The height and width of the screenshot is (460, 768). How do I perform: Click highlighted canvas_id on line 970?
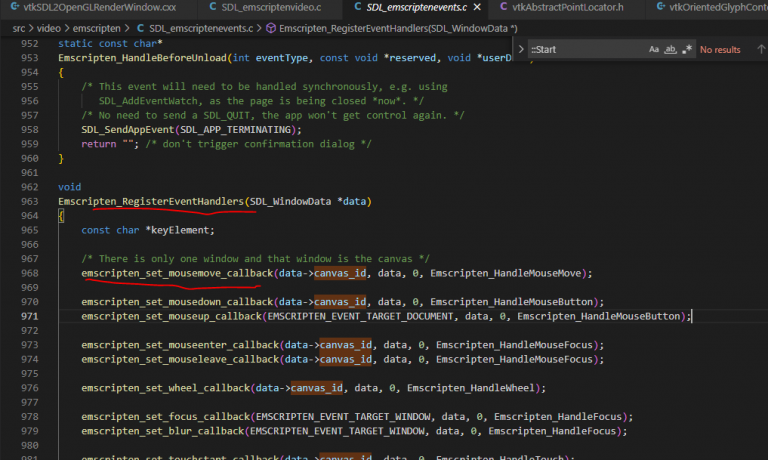click(340, 302)
